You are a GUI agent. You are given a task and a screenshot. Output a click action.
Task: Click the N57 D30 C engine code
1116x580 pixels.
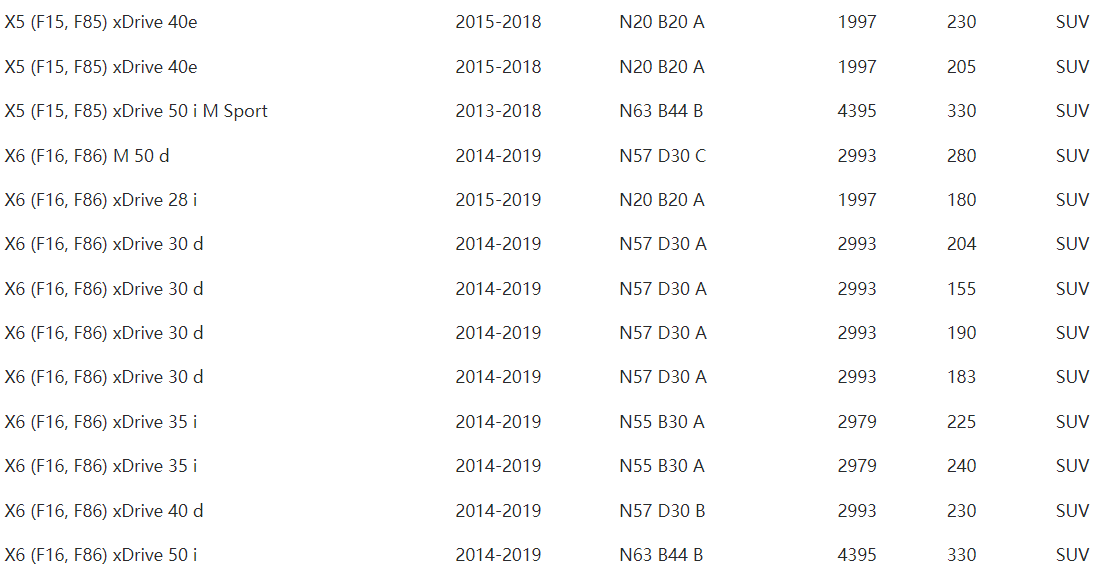pyautogui.click(x=662, y=156)
